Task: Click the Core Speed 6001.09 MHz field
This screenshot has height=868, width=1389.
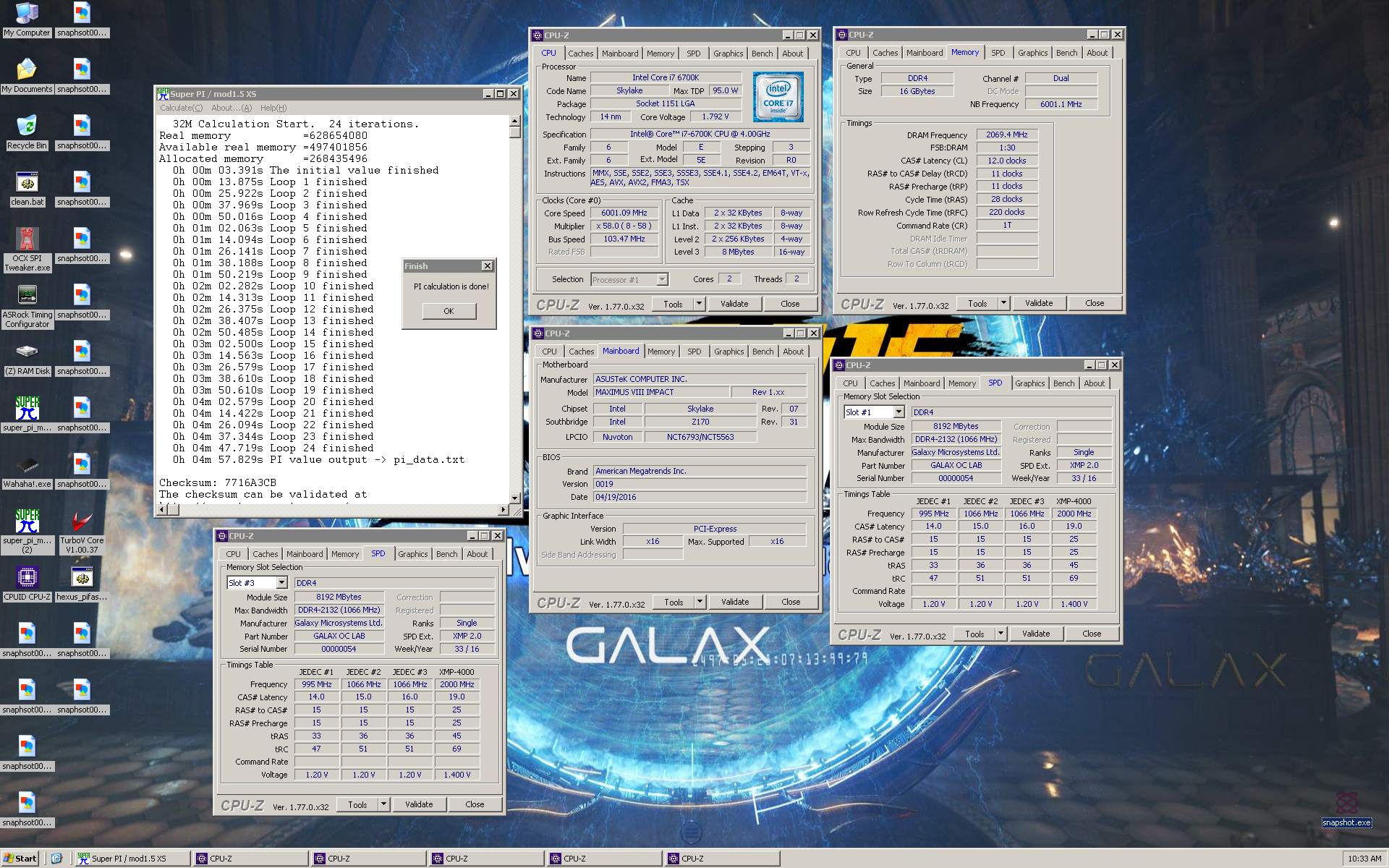Action: coord(624,213)
